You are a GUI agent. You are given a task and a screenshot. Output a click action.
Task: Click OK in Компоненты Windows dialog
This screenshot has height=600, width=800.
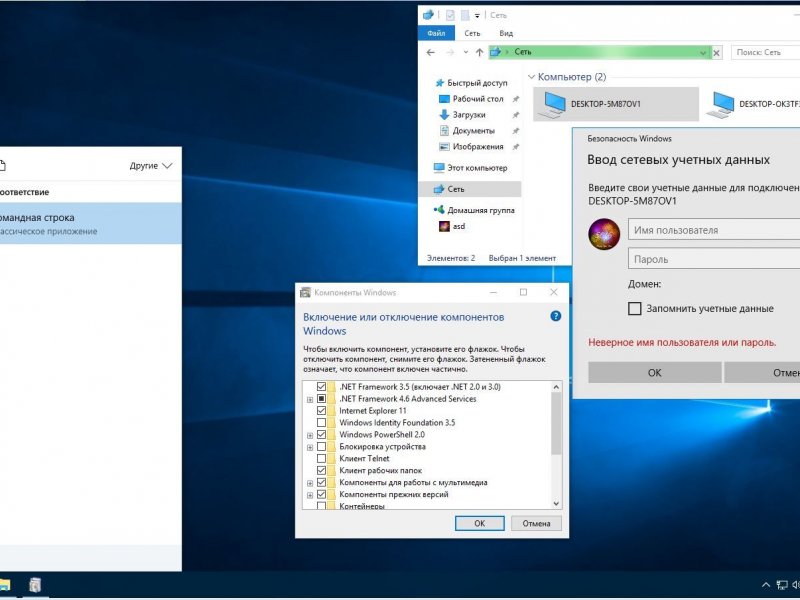(x=480, y=523)
